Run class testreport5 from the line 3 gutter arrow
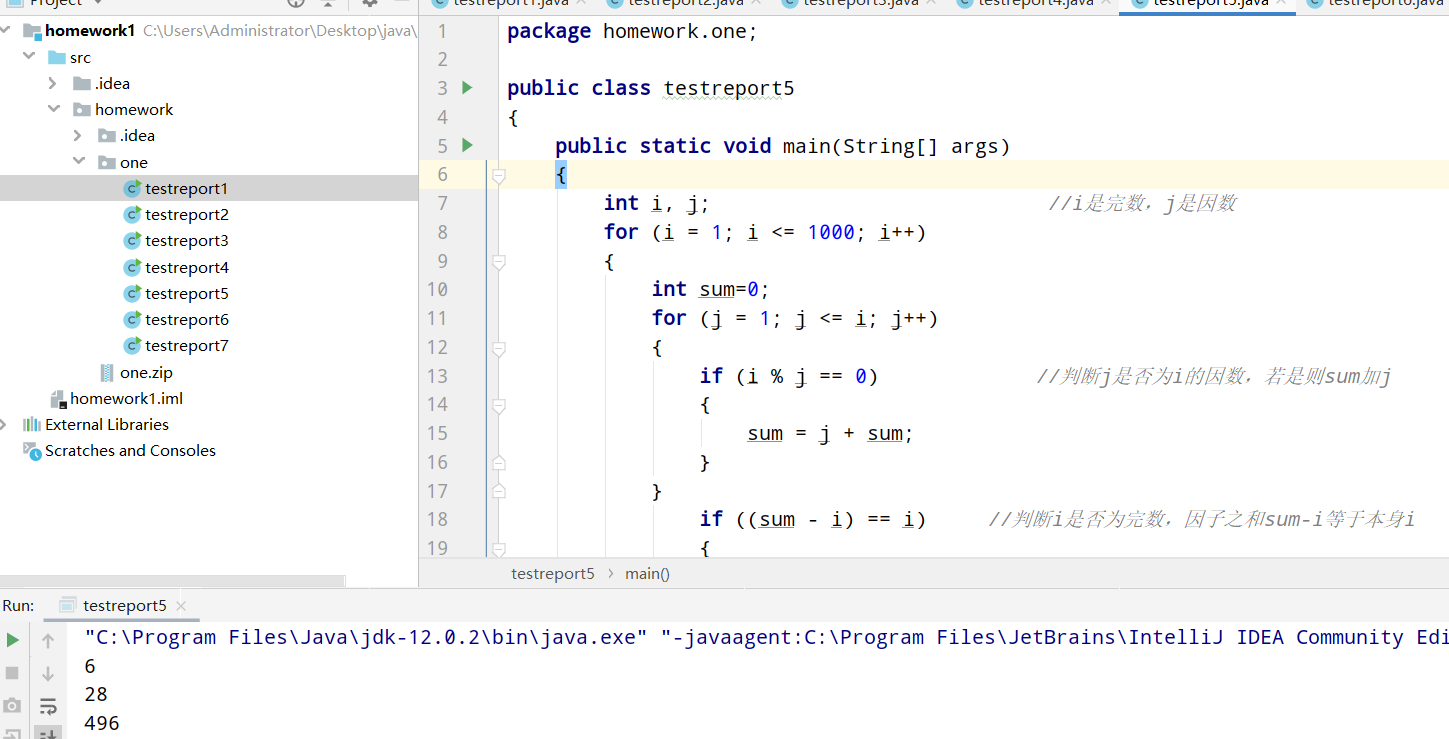The height and width of the screenshot is (739, 1449). pyautogui.click(x=467, y=88)
